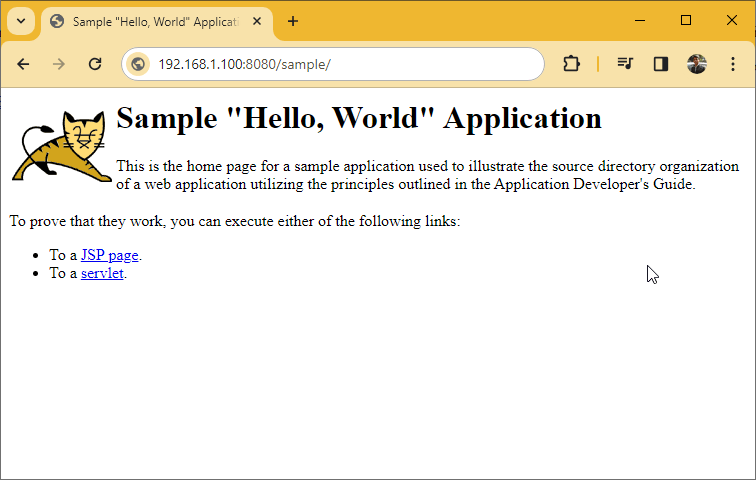This screenshot has width=756, height=480.
Task: View site information globe icon
Action: [x=138, y=64]
